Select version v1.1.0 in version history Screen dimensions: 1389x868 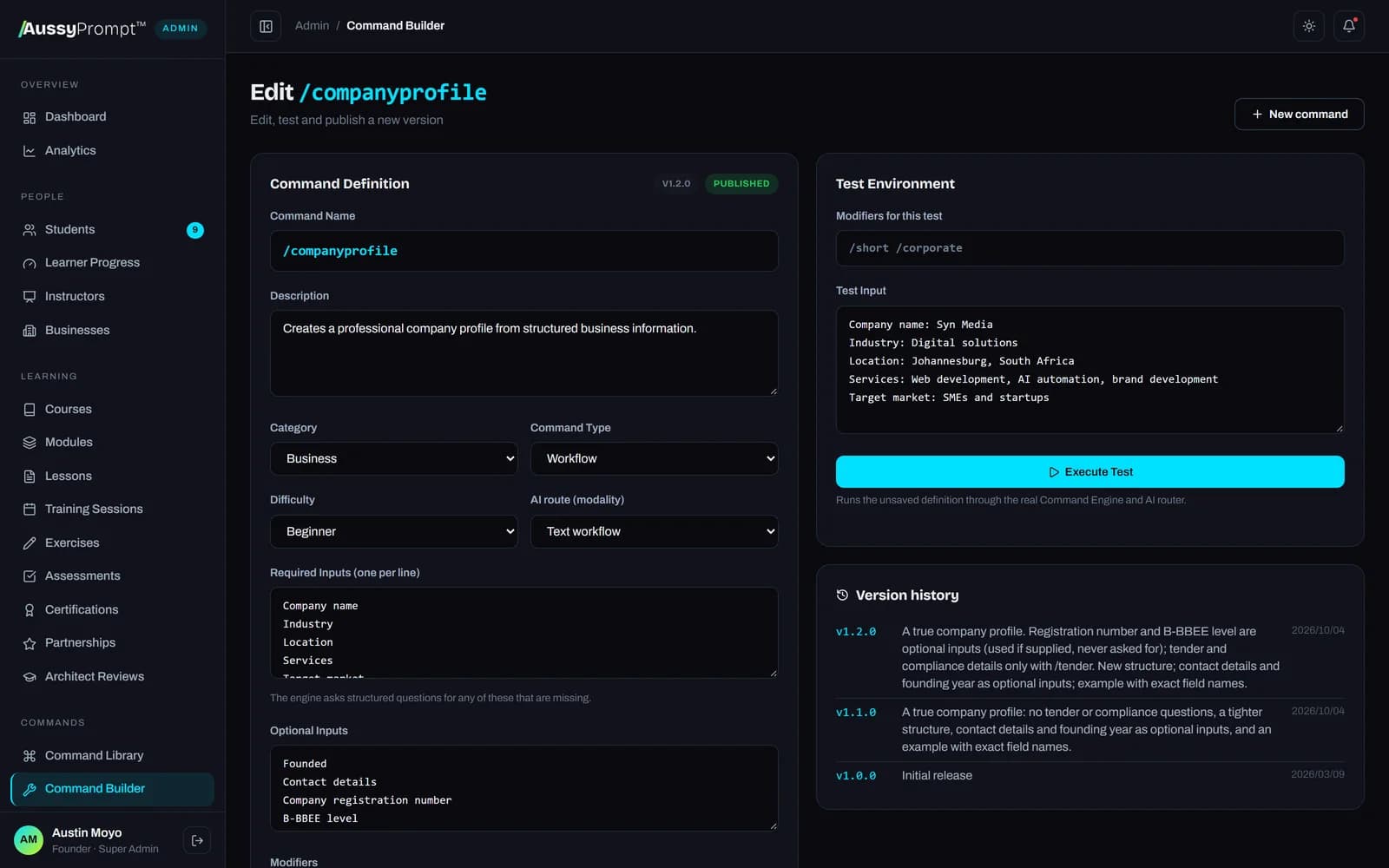[x=1090, y=729]
